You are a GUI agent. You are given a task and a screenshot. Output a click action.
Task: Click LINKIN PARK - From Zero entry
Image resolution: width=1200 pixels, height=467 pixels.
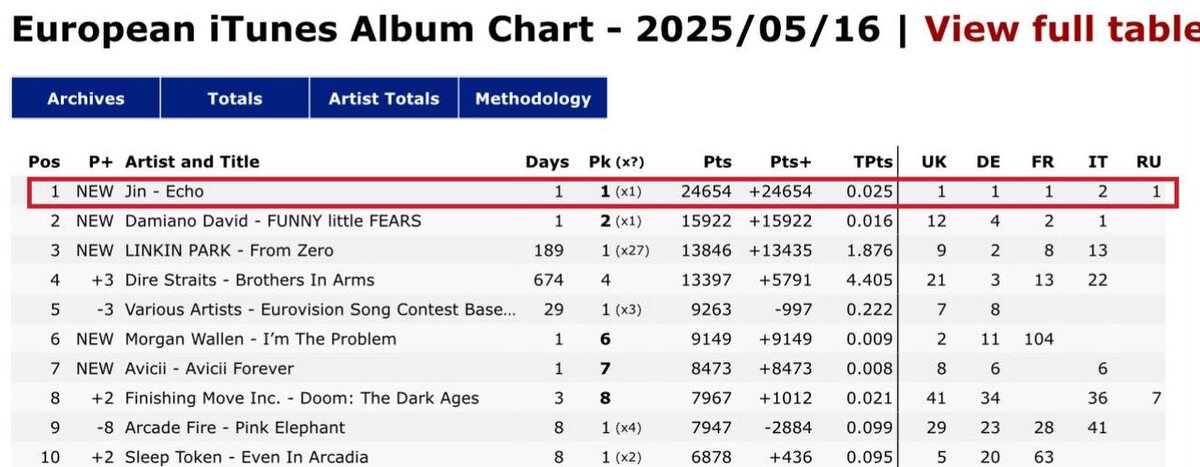(x=229, y=250)
